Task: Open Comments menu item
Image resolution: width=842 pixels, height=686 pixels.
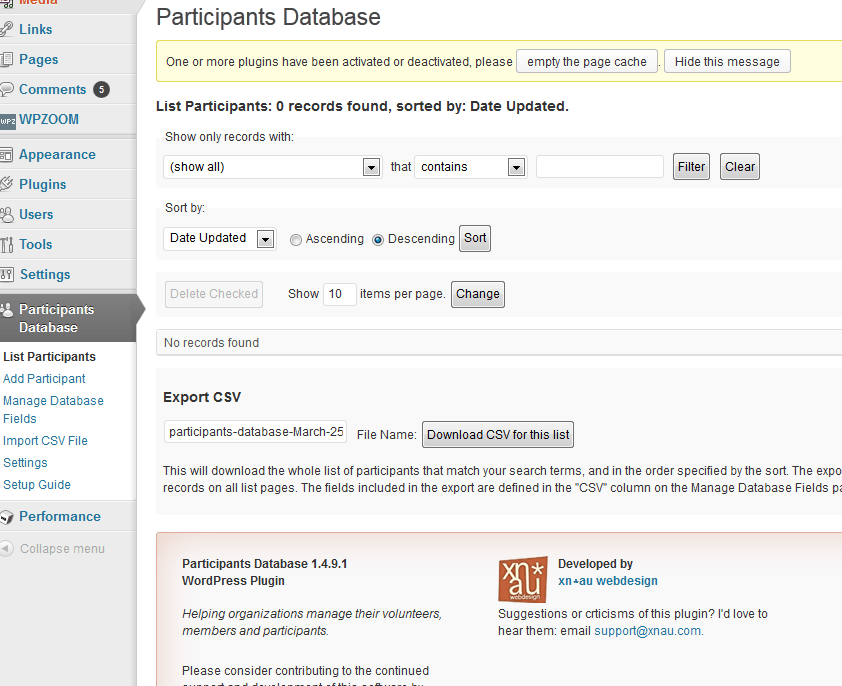Action: pos(53,90)
